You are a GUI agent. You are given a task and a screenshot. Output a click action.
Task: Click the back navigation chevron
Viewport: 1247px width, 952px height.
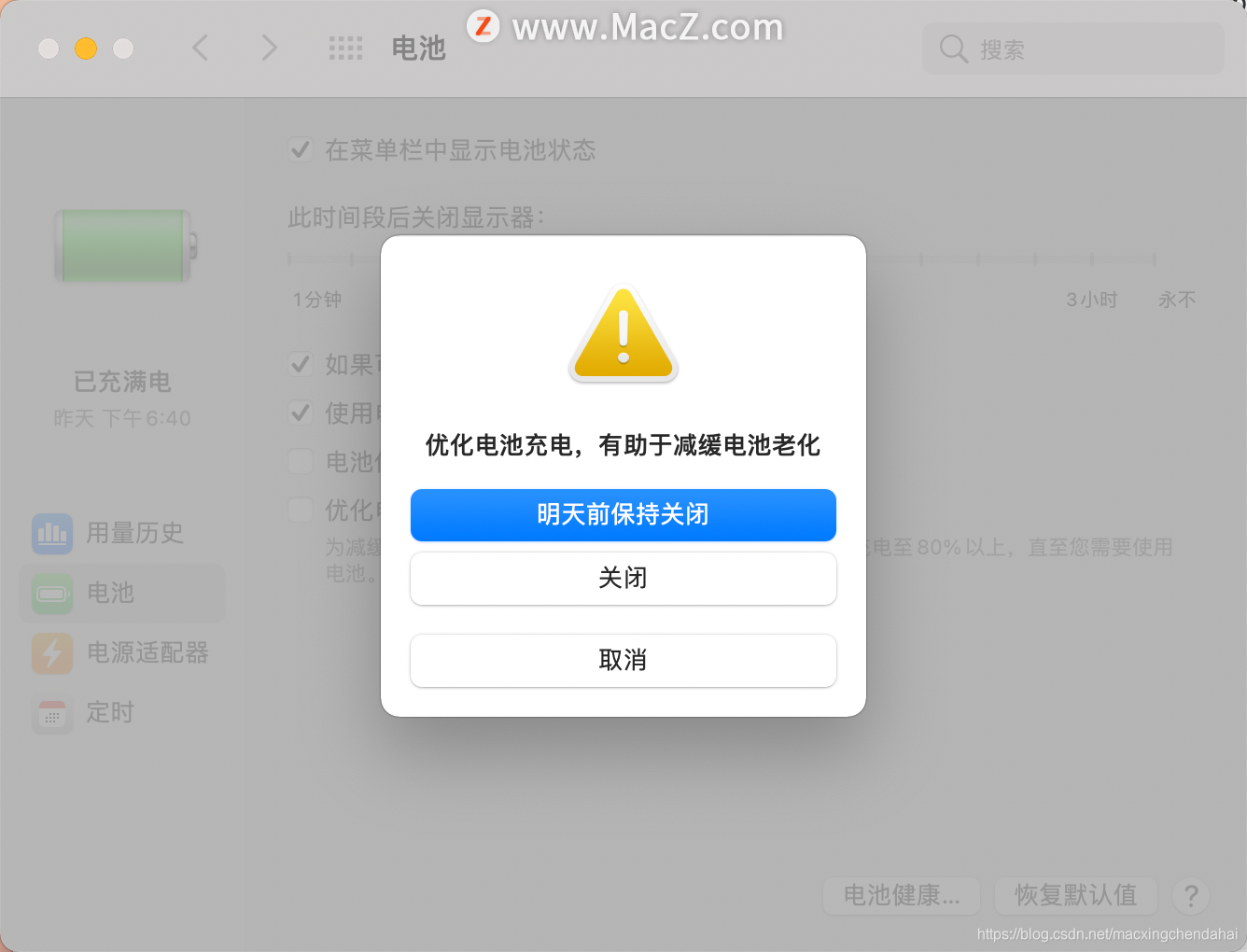[x=200, y=48]
